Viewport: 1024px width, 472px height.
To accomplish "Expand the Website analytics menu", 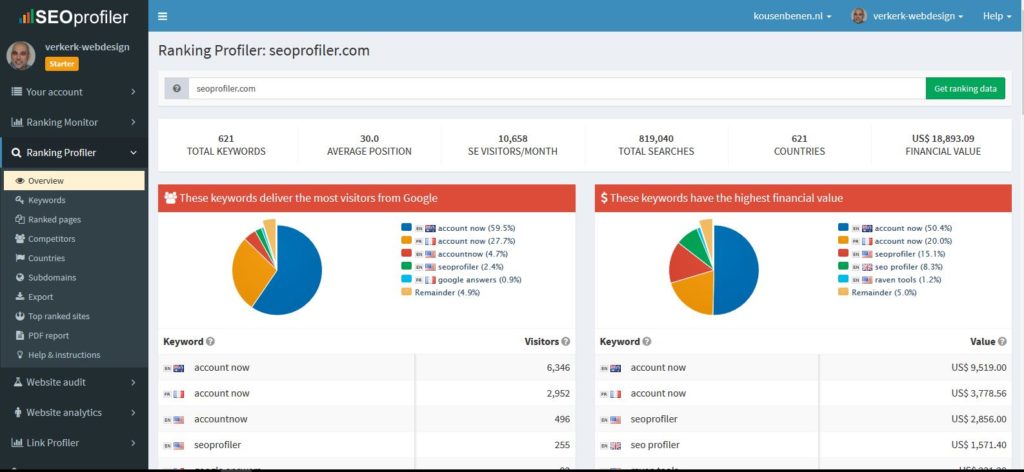I will 74,413.
